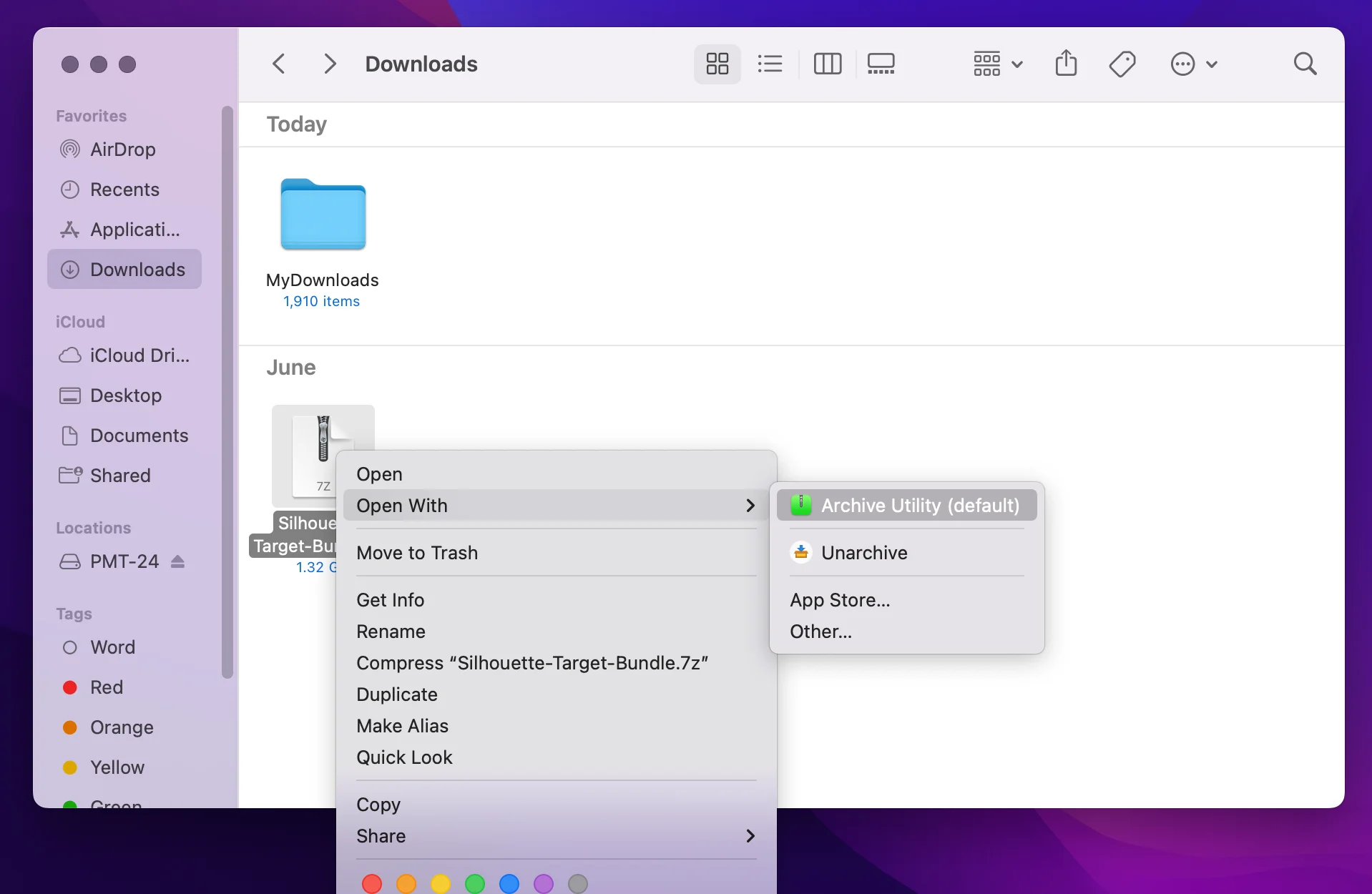Switch to icon grid view
The image size is (1372, 894).
pyautogui.click(x=717, y=64)
